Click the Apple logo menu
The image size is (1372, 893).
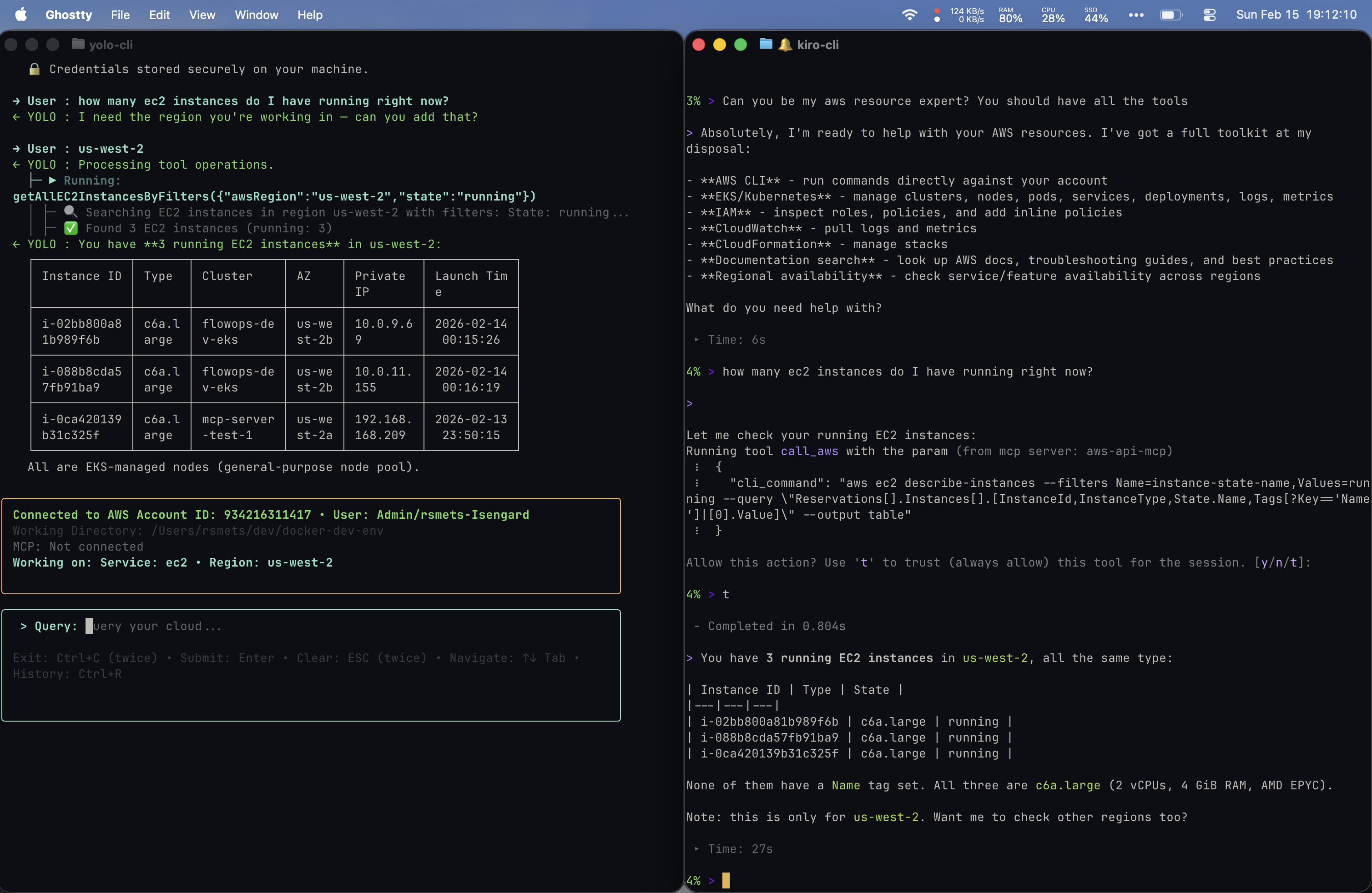coord(21,15)
